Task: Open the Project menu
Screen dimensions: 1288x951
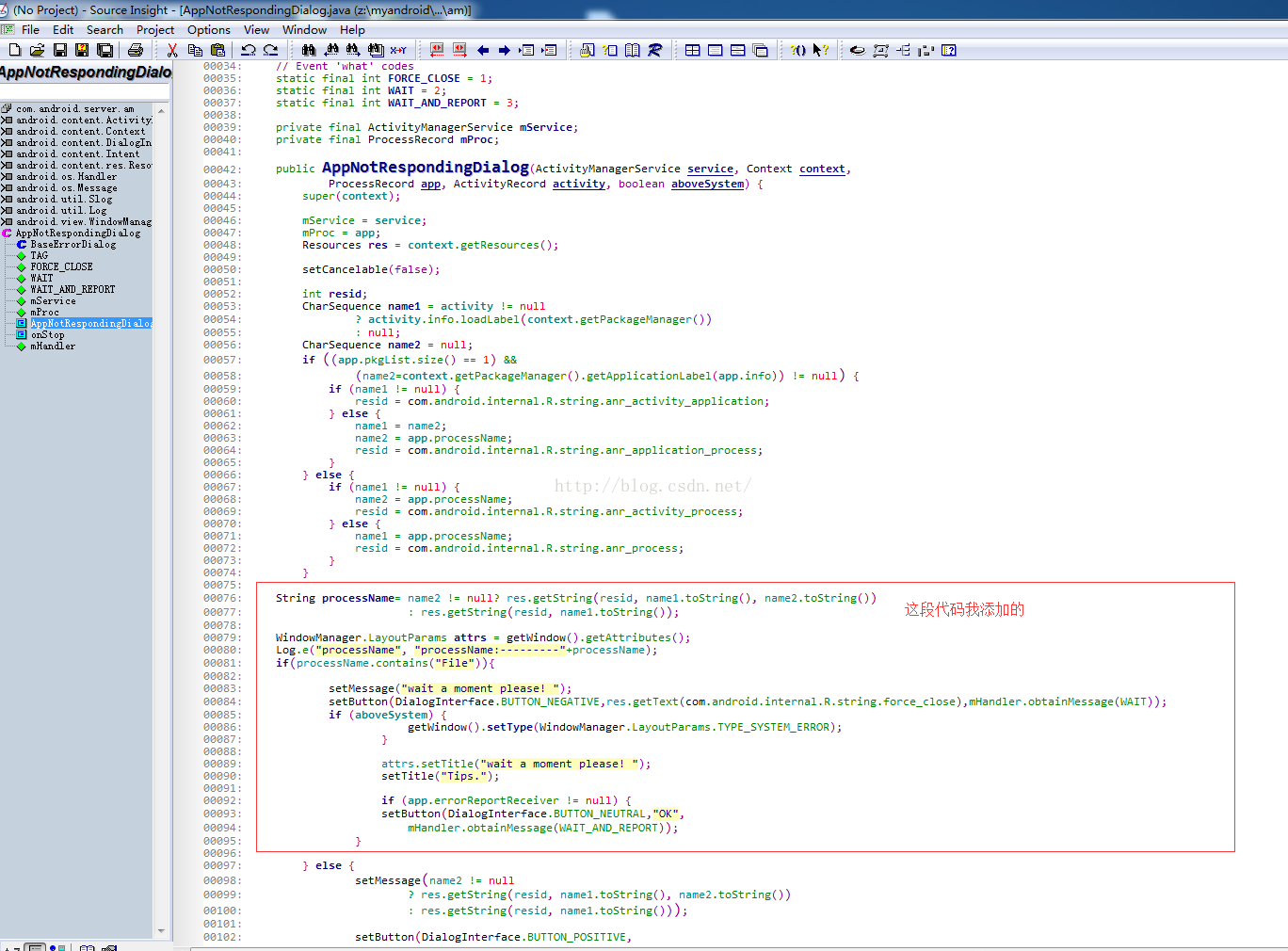Action: [x=155, y=30]
